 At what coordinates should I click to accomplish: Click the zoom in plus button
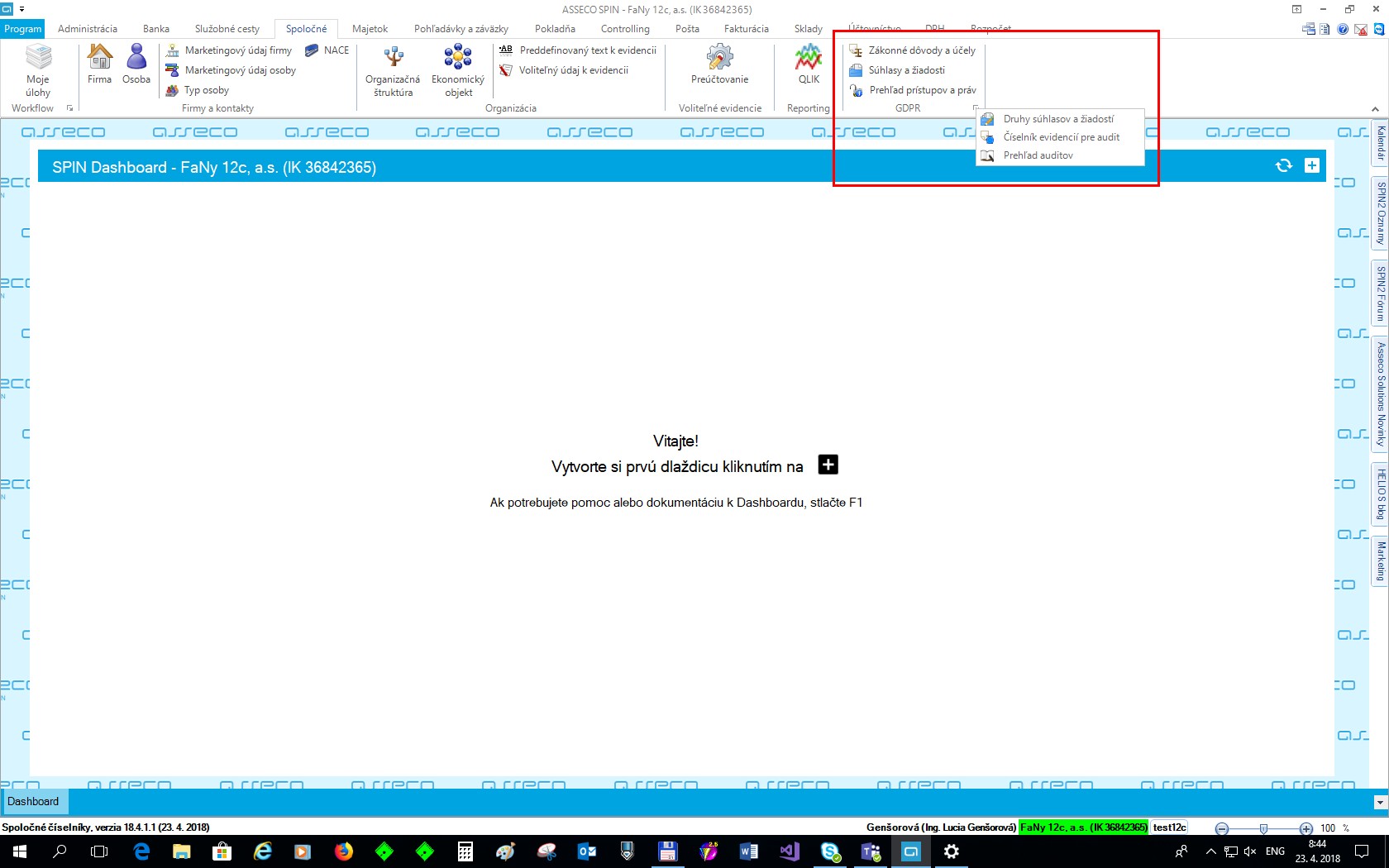pyautogui.click(x=1305, y=828)
